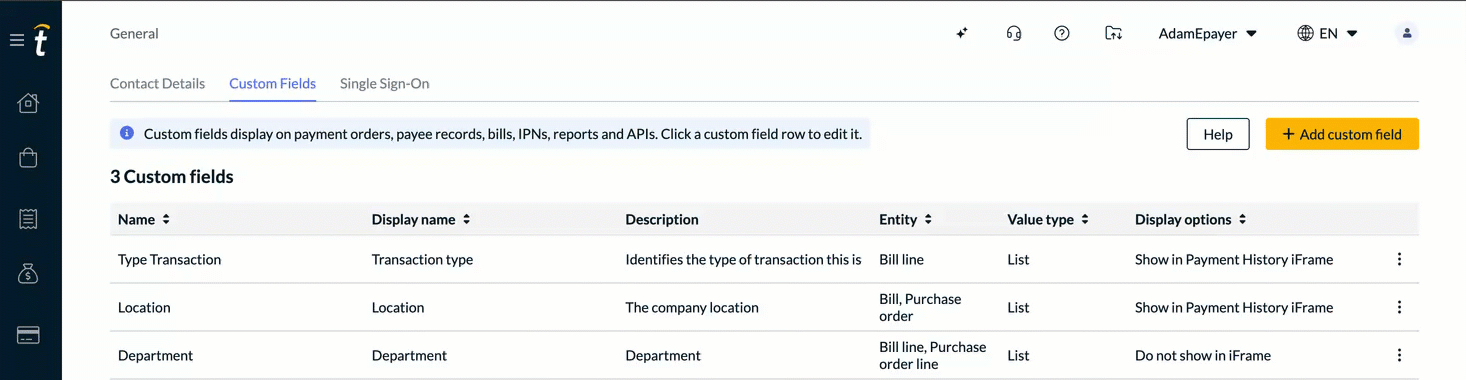Open the hamburger navigation menu
The image size is (1466, 380).
[x=16, y=41]
